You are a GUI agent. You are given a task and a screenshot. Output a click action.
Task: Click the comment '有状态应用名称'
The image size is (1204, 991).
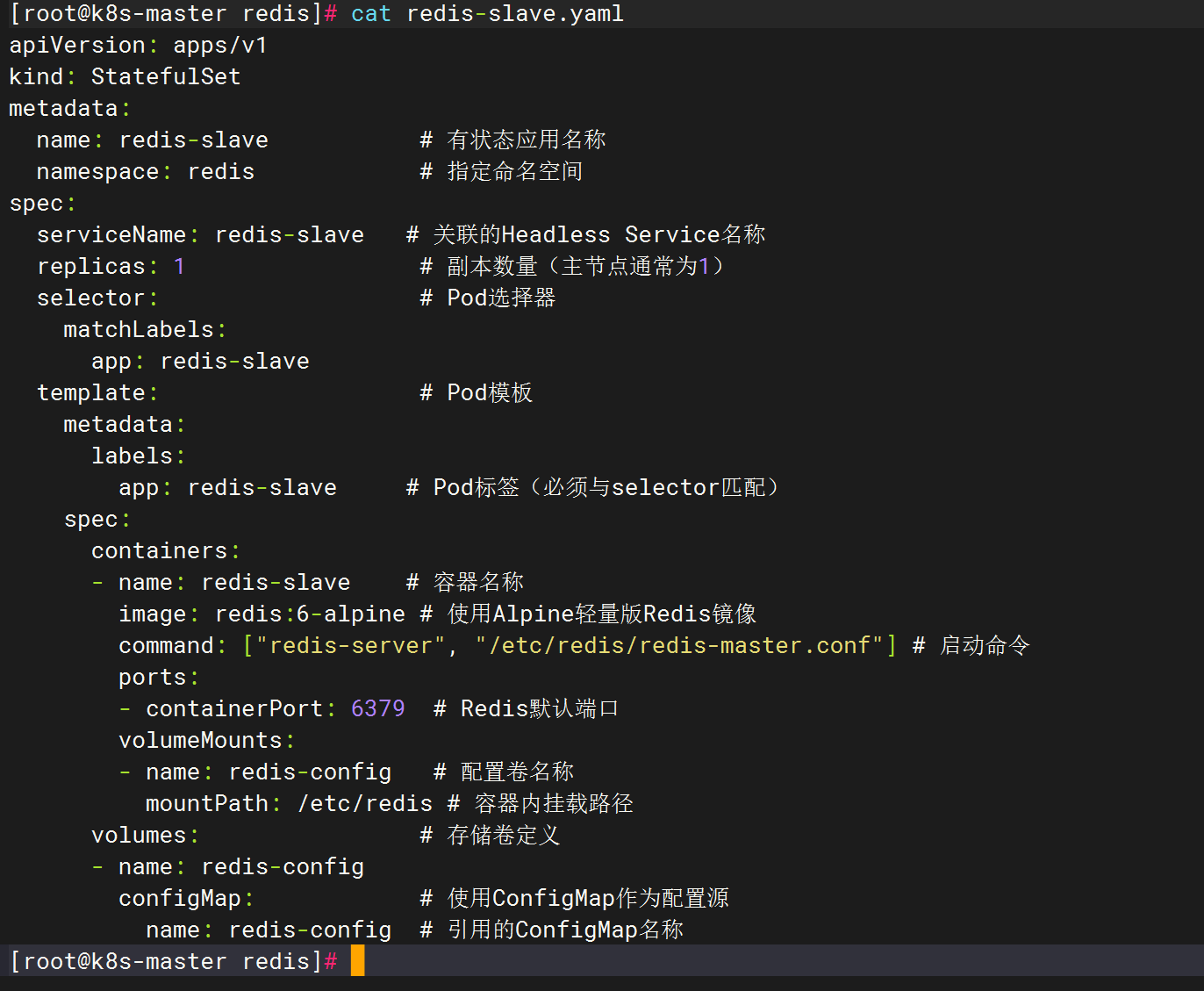pyautogui.click(x=527, y=140)
